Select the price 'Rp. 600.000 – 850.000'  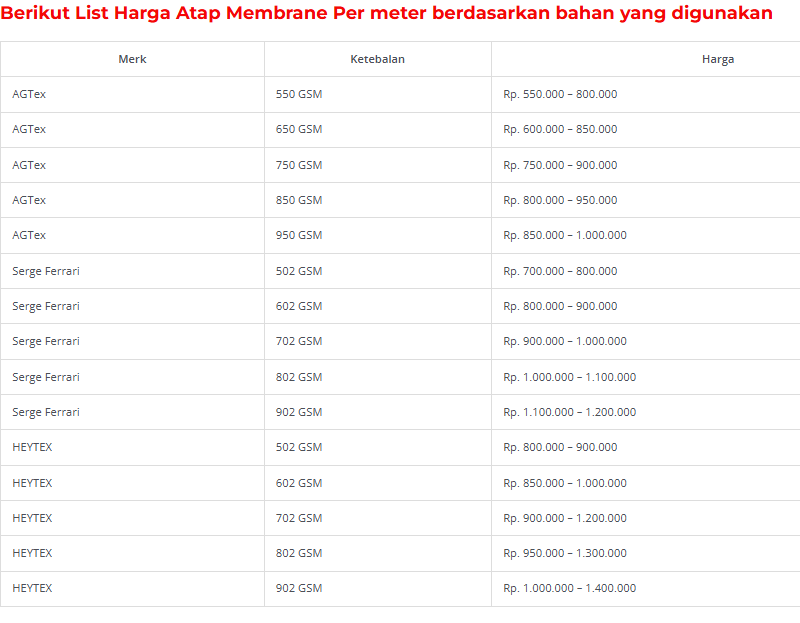(x=560, y=130)
